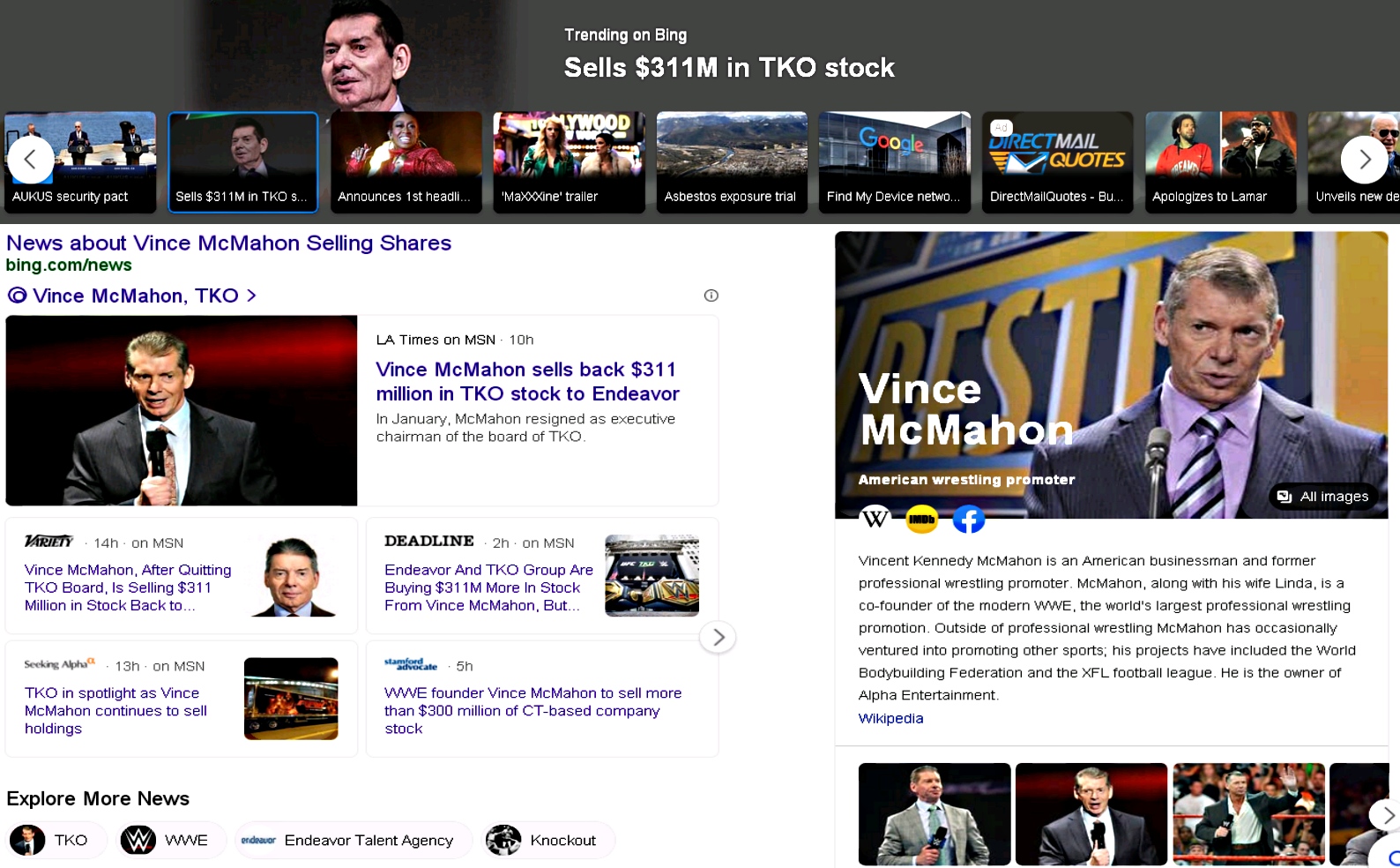The width and height of the screenshot is (1400, 868).
Task: Click the LA Times on MSN source
Action: click(x=436, y=340)
